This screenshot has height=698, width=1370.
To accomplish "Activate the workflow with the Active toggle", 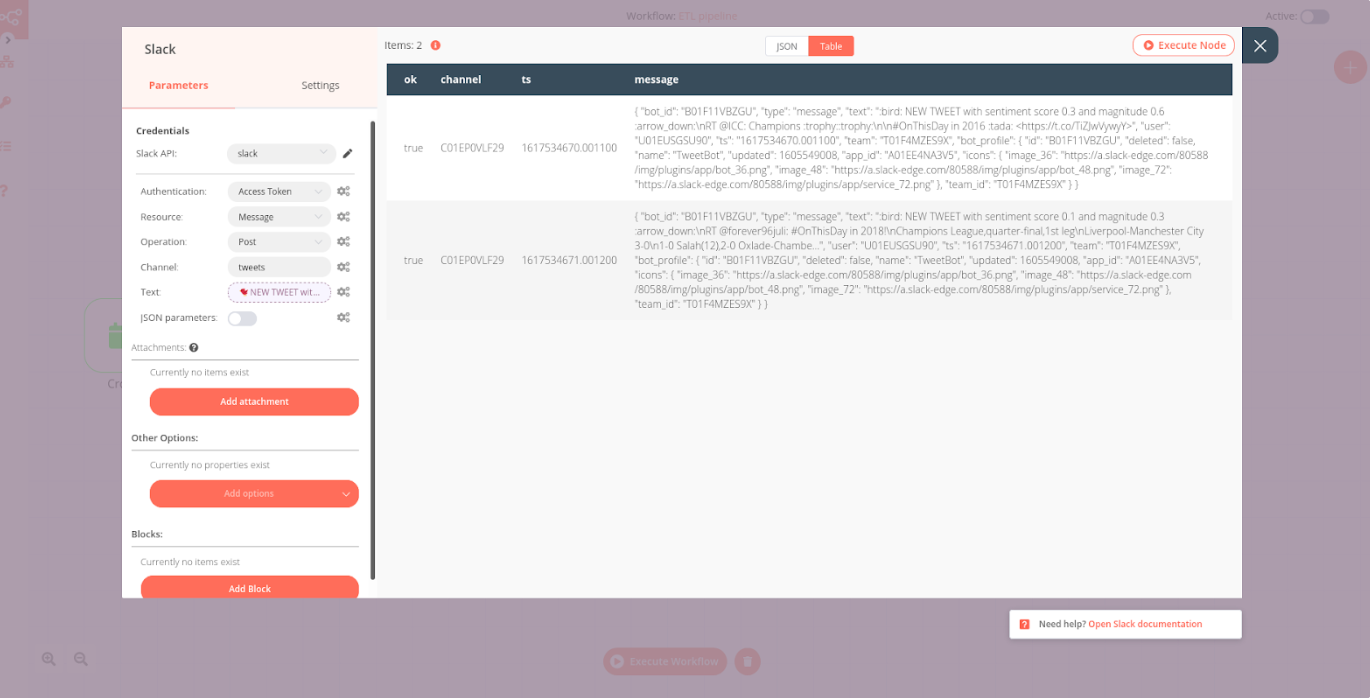I will [1314, 16].
